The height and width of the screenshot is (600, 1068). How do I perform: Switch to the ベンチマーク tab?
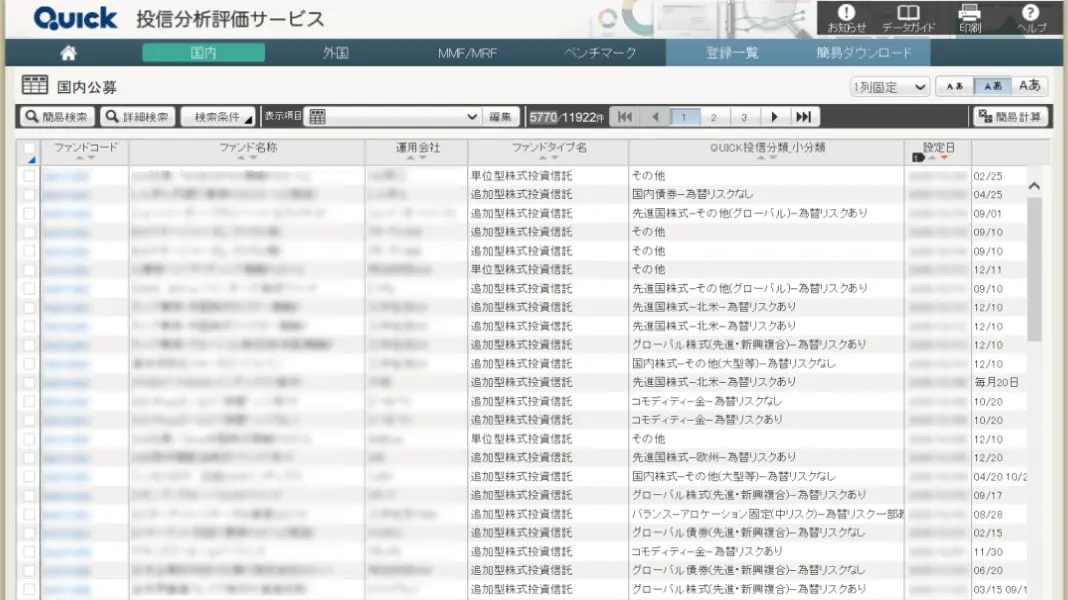599,53
